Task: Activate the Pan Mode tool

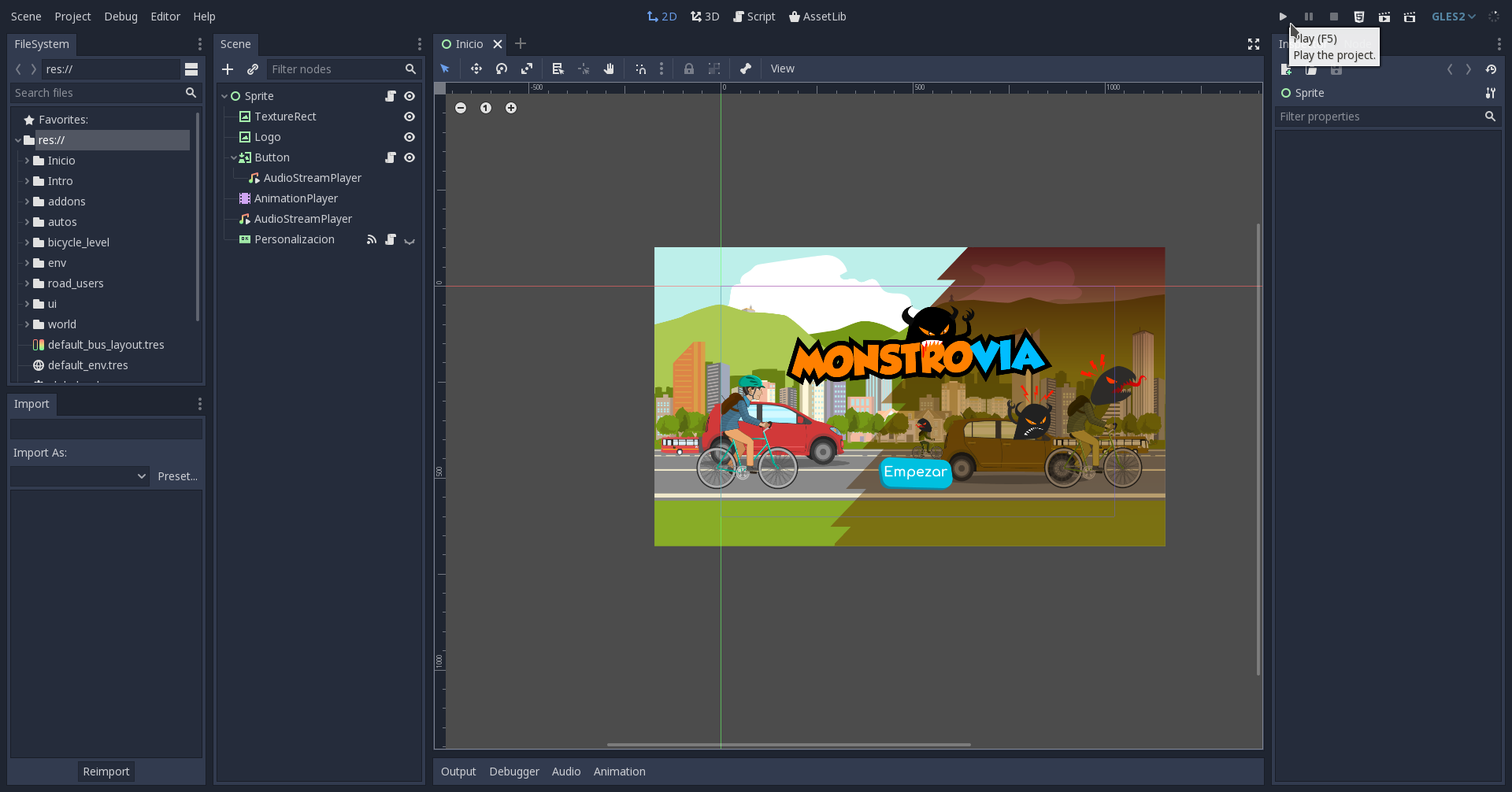Action: click(x=609, y=68)
